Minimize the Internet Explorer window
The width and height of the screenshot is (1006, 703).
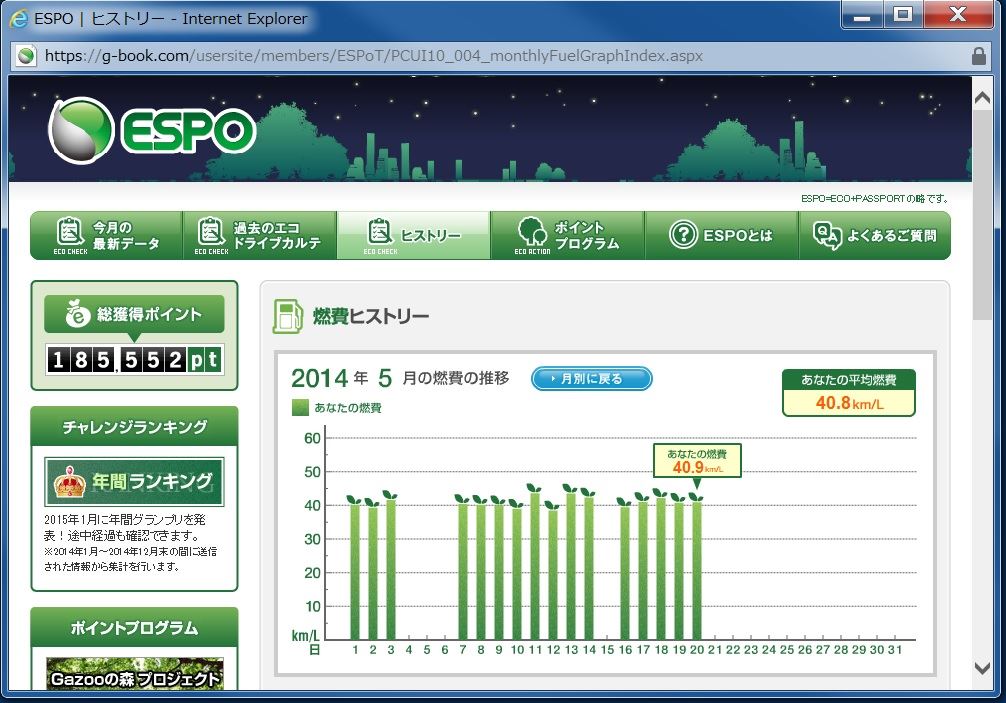[862, 15]
